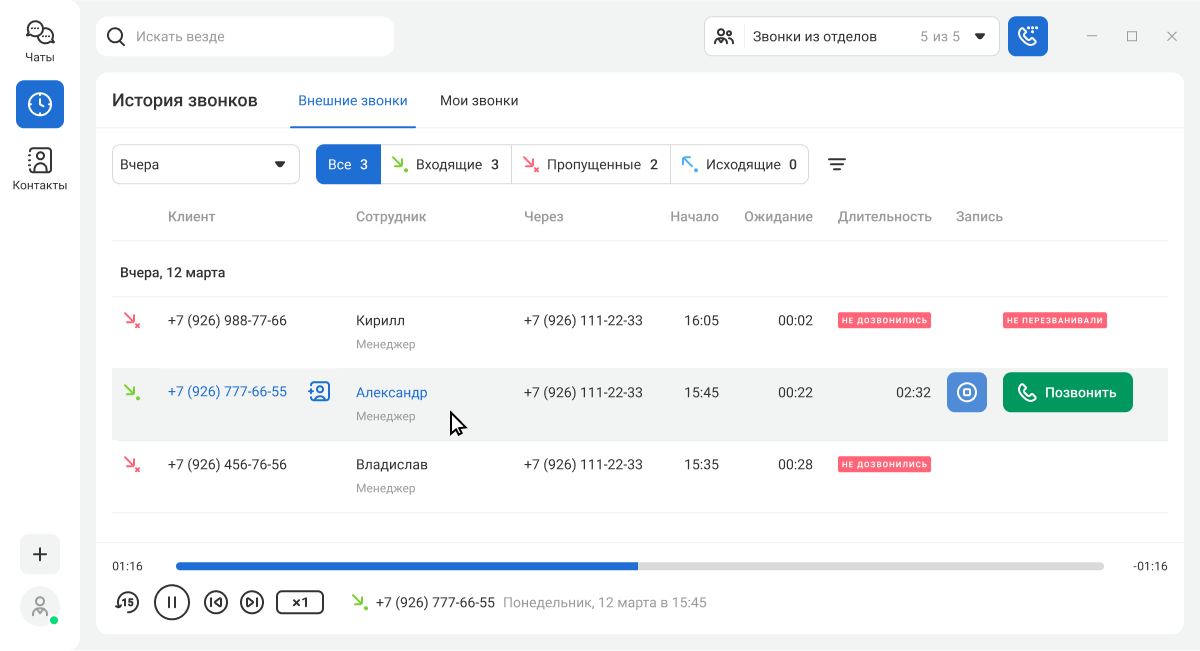The width and height of the screenshot is (1200, 651).
Task: Change playback speed x1
Action: tap(300, 602)
